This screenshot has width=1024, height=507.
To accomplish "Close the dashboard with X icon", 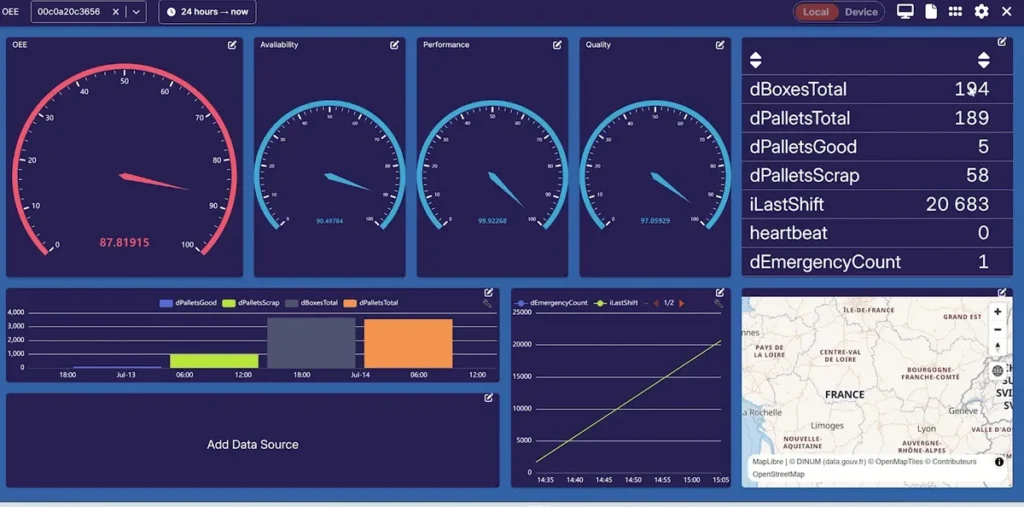I will coord(1006,12).
